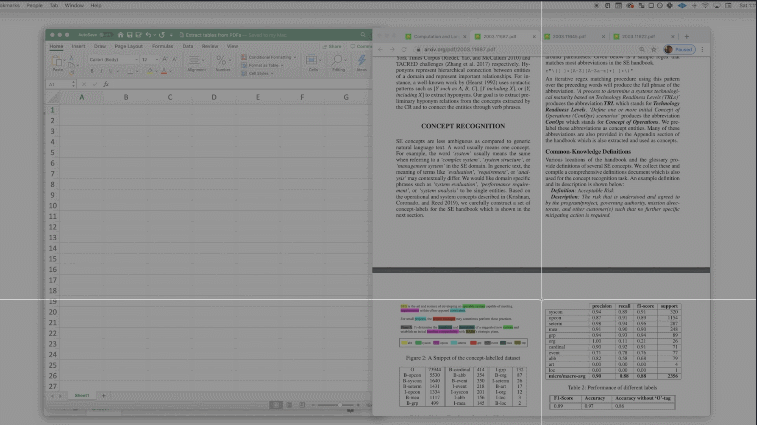757x425 pixels.
Task: Switch to Page Layout view in status bar
Action: 289,405
